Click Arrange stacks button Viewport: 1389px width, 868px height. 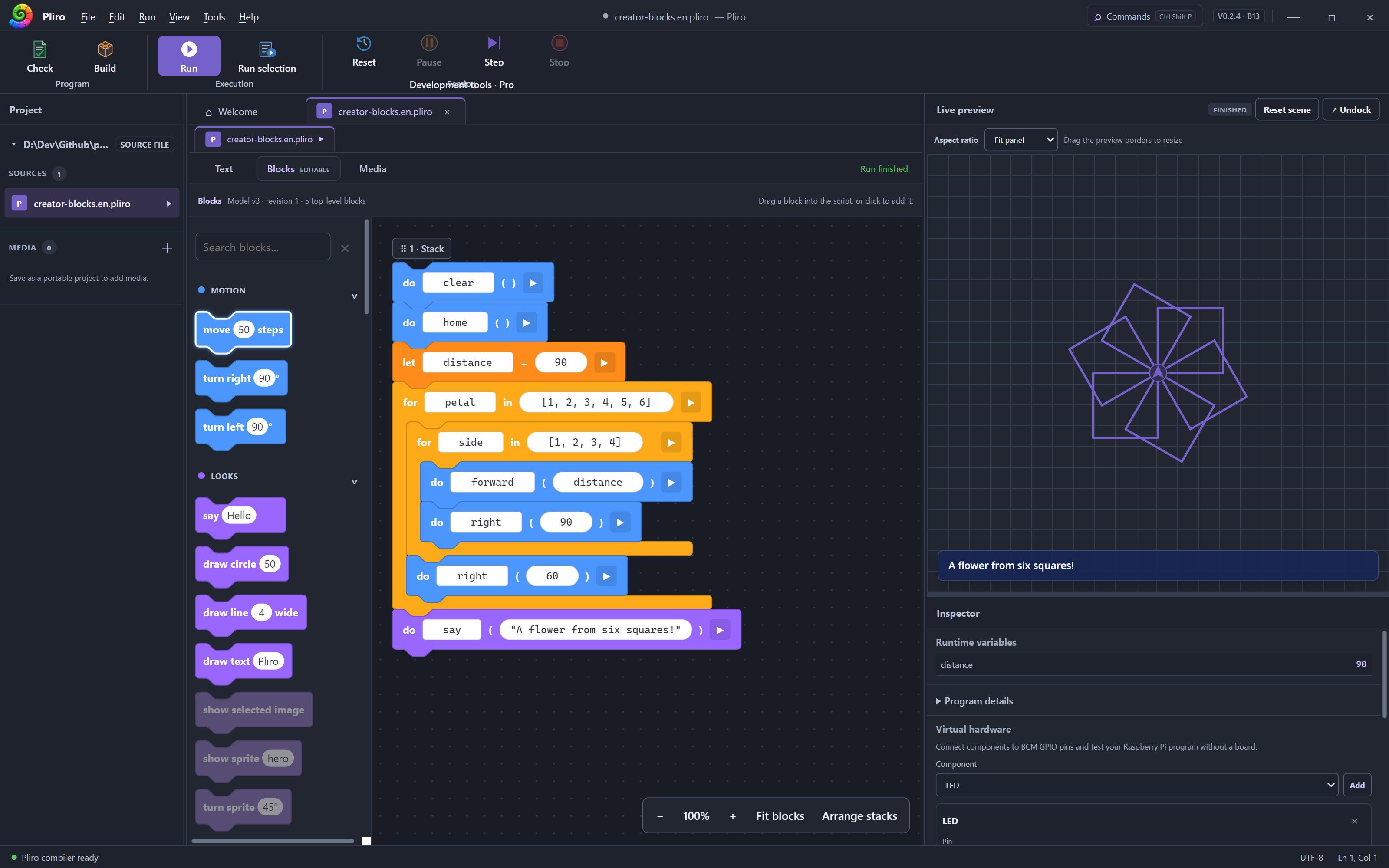pyautogui.click(x=859, y=816)
